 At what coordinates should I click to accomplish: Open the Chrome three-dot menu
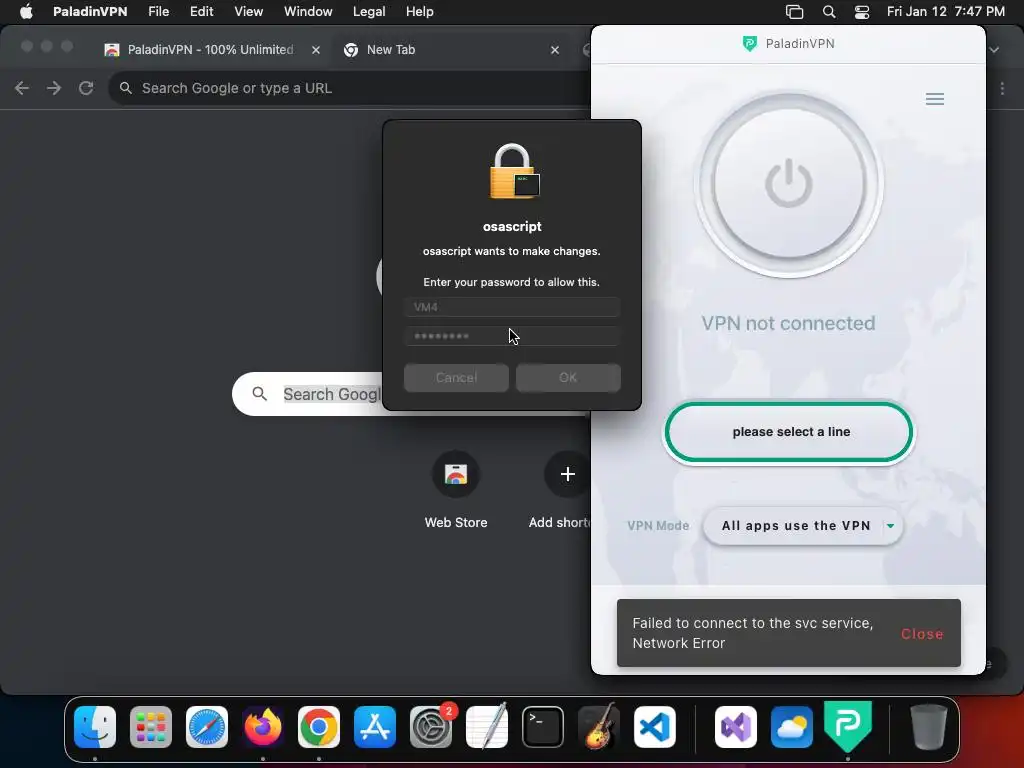[x=1002, y=88]
